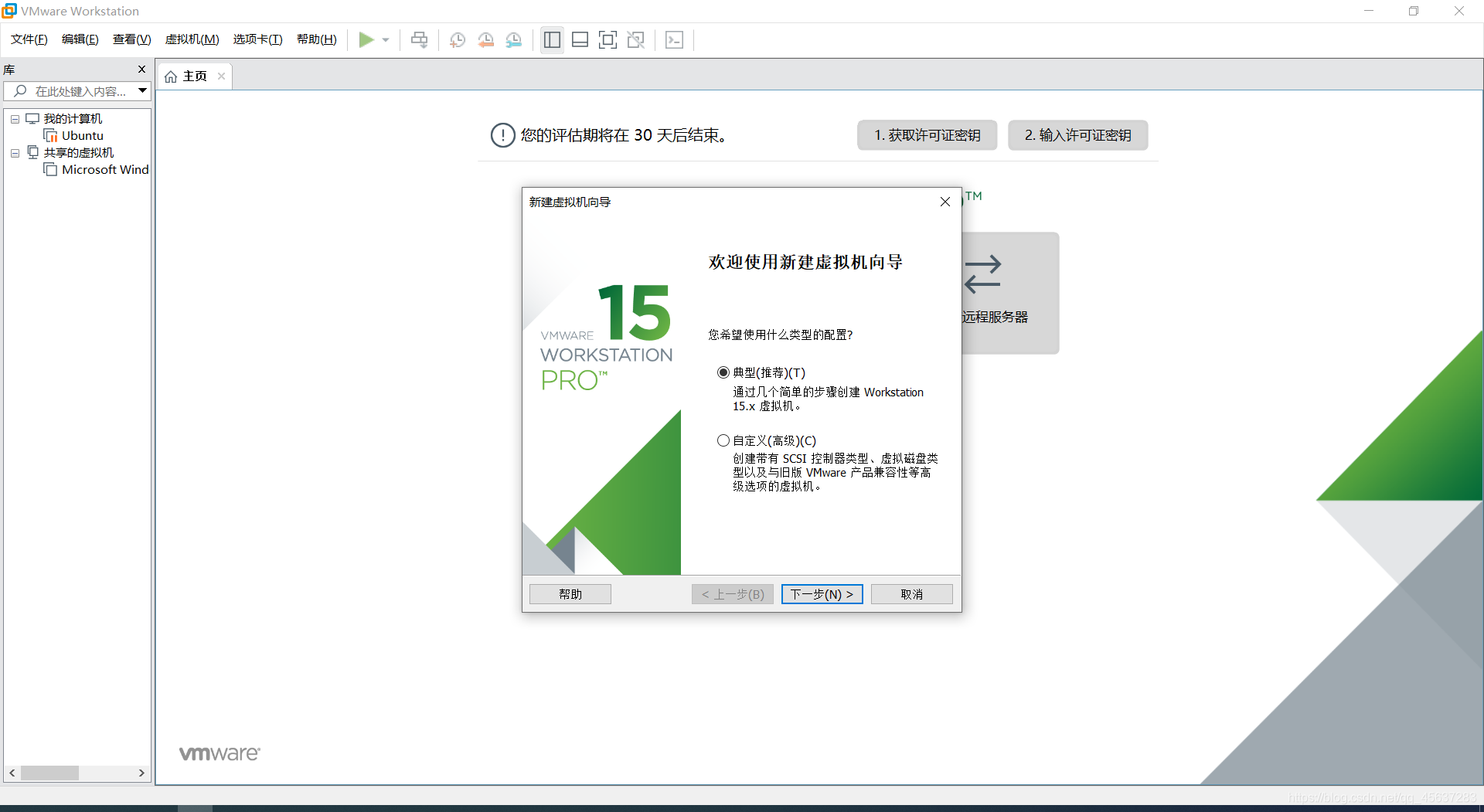
Task: Click 1.获取许可证密钥 button
Action: coord(927,134)
